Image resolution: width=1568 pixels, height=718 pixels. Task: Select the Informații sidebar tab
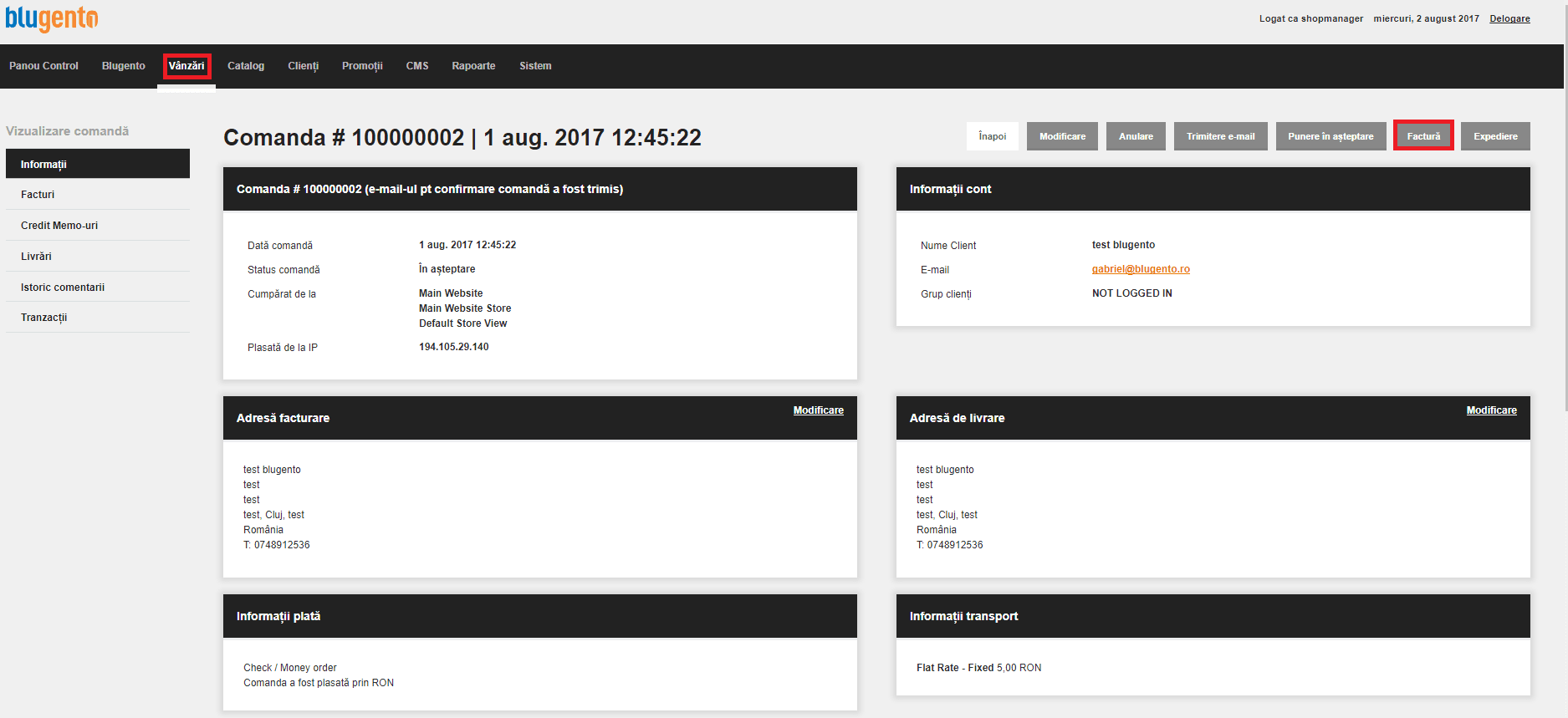(x=98, y=164)
